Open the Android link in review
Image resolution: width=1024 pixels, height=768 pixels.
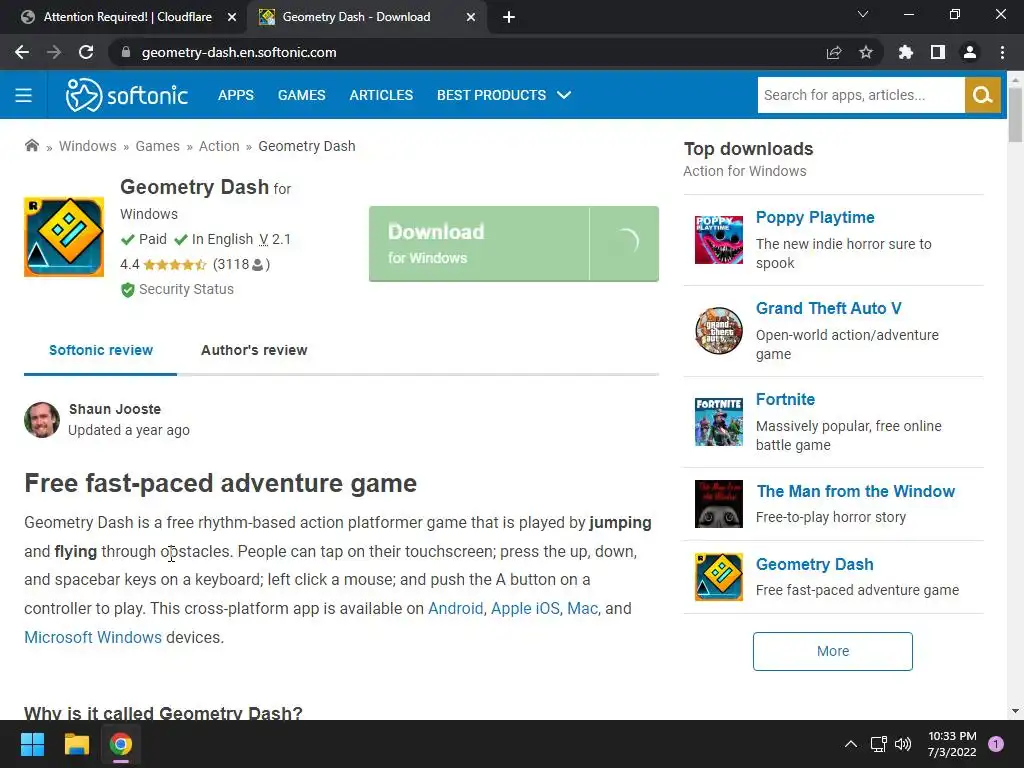[x=455, y=609]
